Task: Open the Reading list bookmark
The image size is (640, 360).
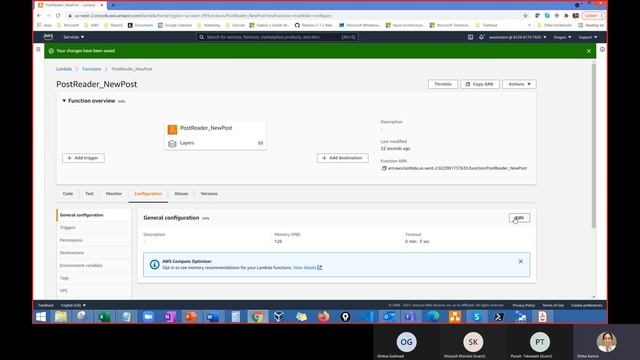Action: coord(591,25)
